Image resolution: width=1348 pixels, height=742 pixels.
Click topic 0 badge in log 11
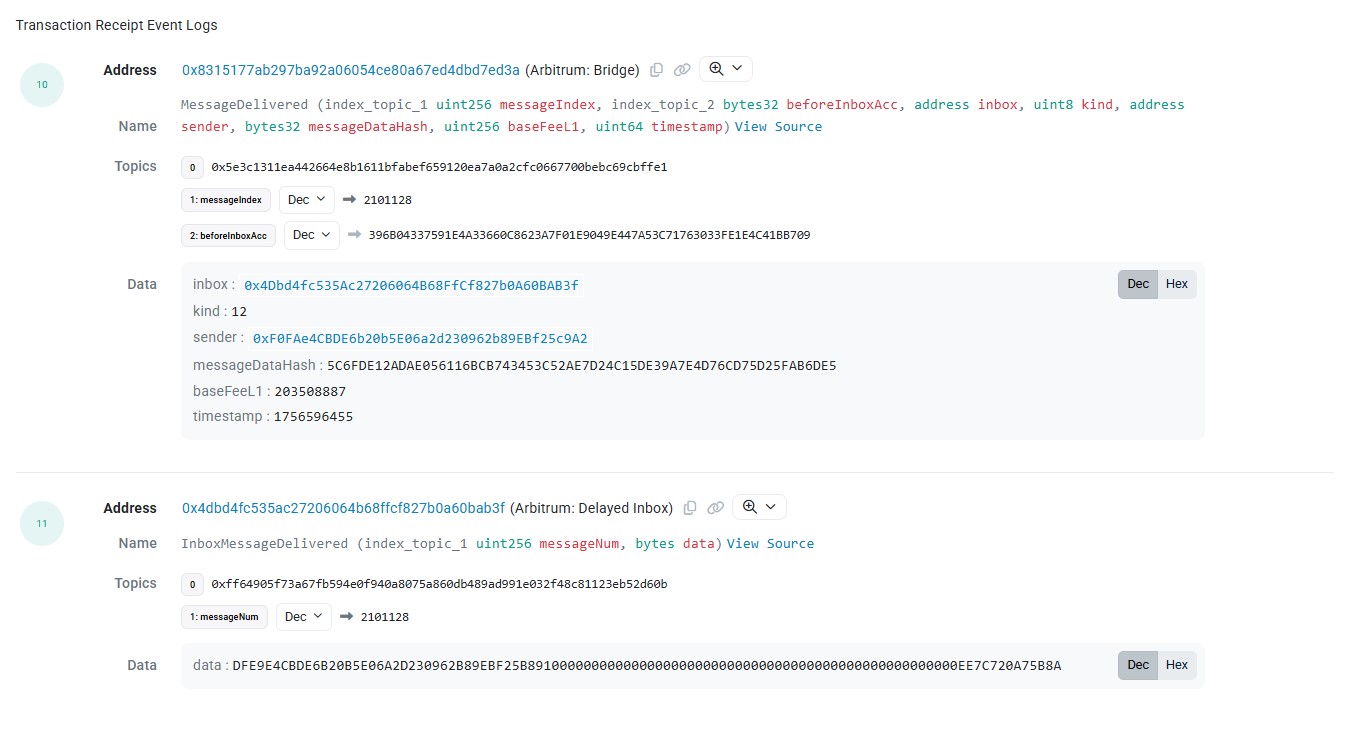(x=192, y=584)
